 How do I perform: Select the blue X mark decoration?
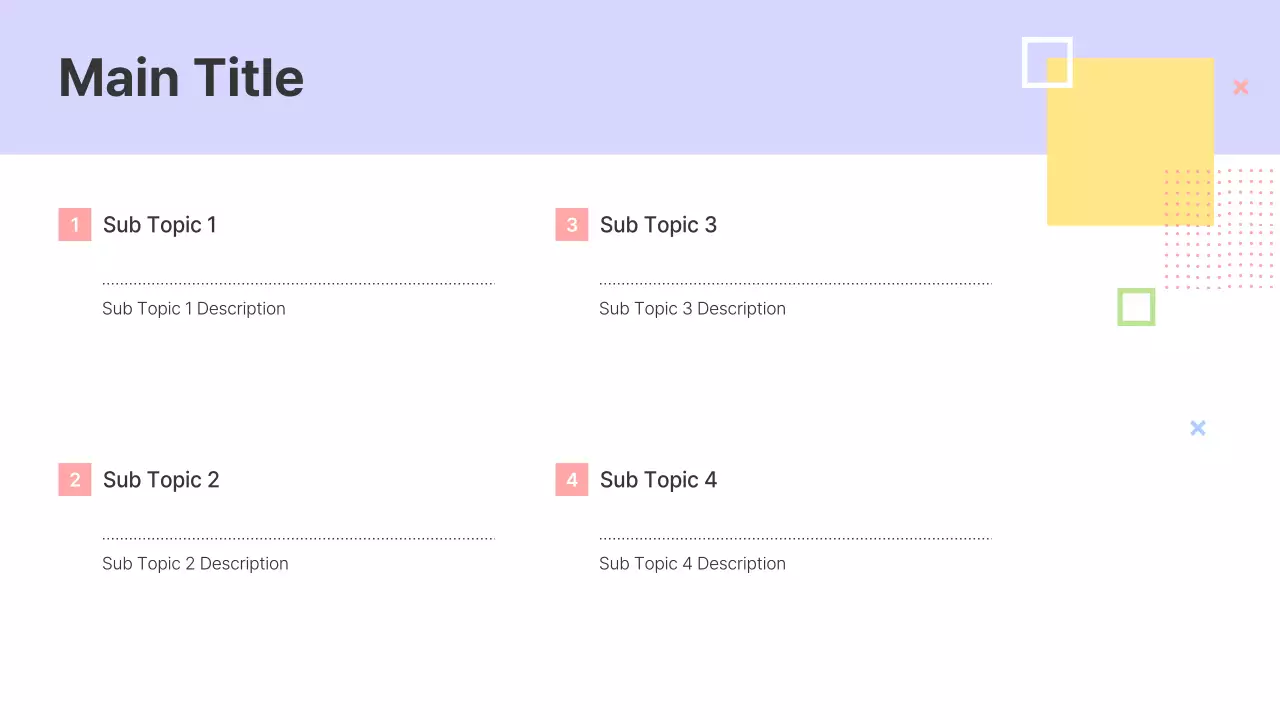point(1198,428)
